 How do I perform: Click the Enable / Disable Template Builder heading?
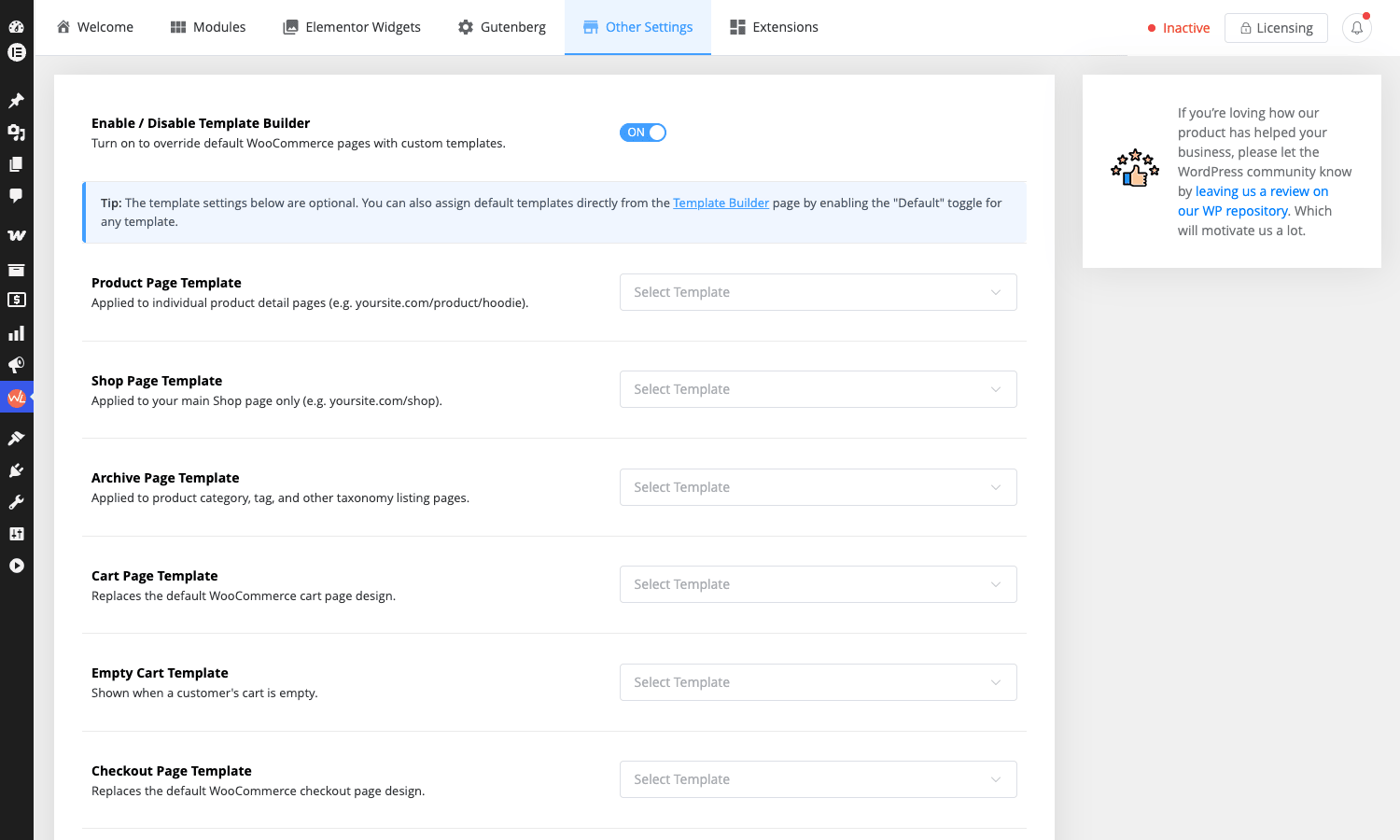tap(201, 123)
